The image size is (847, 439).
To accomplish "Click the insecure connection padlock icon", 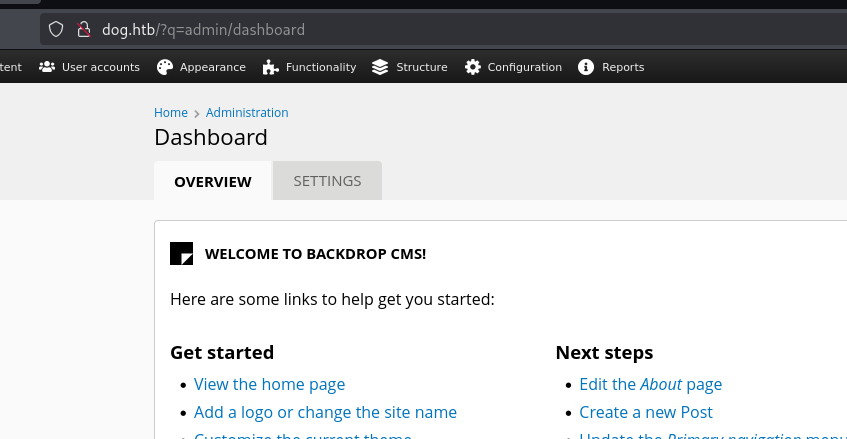I will click(x=84, y=30).
